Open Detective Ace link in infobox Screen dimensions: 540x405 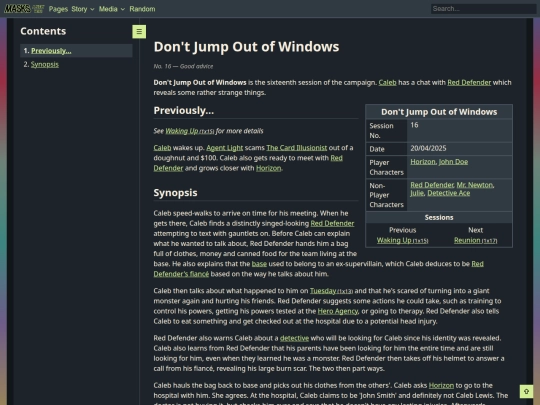click(x=449, y=193)
